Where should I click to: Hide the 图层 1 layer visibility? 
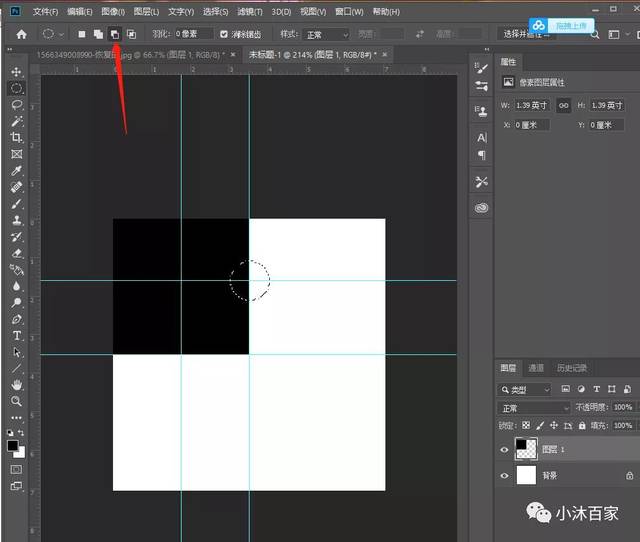point(504,450)
